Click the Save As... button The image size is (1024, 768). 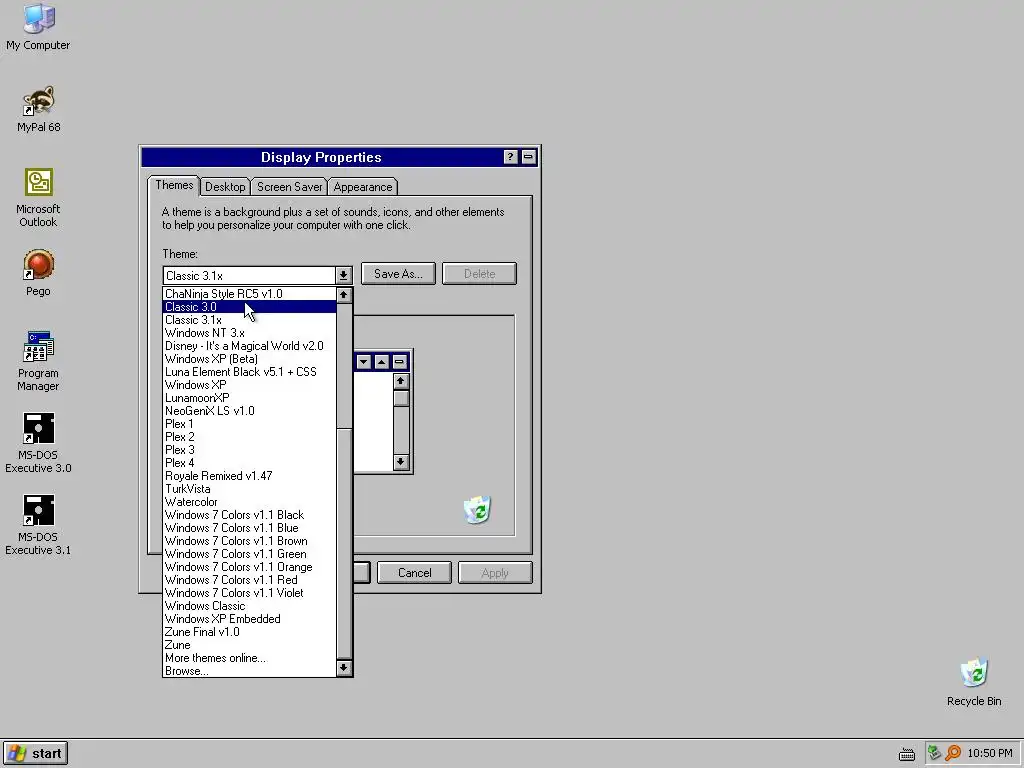pos(398,274)
